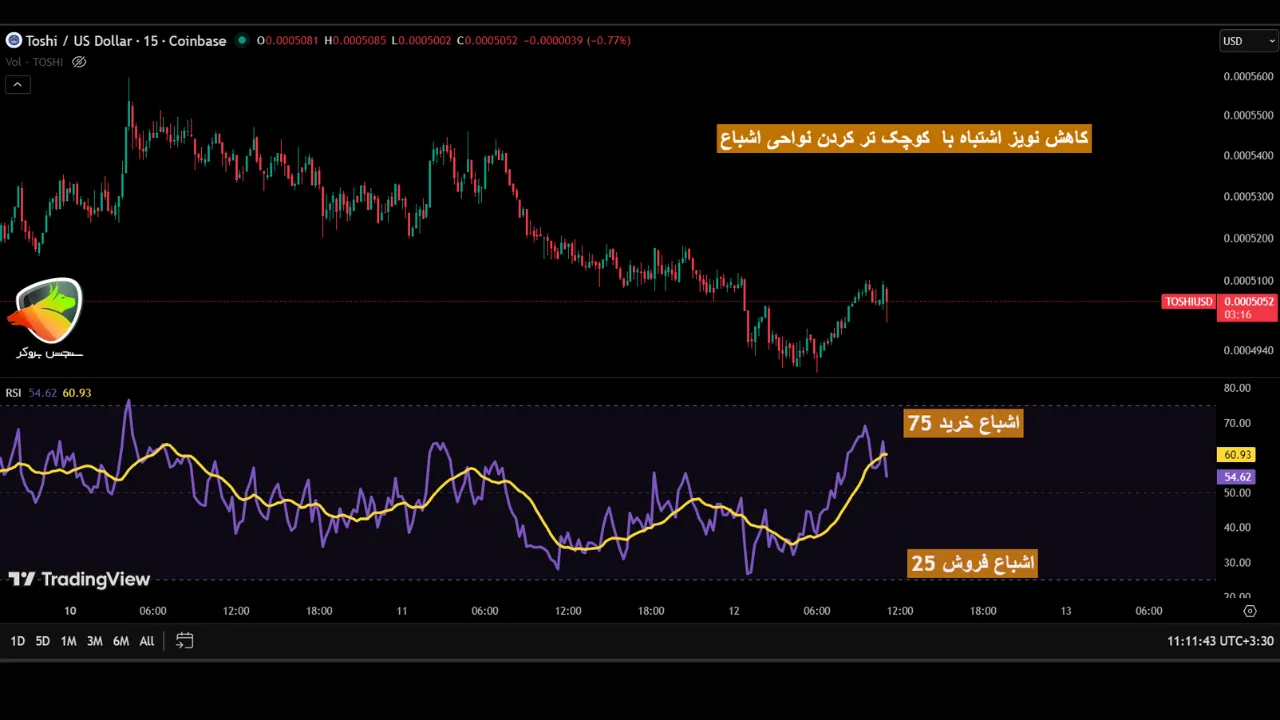The height and width of the screenshot is (720, 1280).
Task: Switch to the 1M time range
Action: [68, 641]
